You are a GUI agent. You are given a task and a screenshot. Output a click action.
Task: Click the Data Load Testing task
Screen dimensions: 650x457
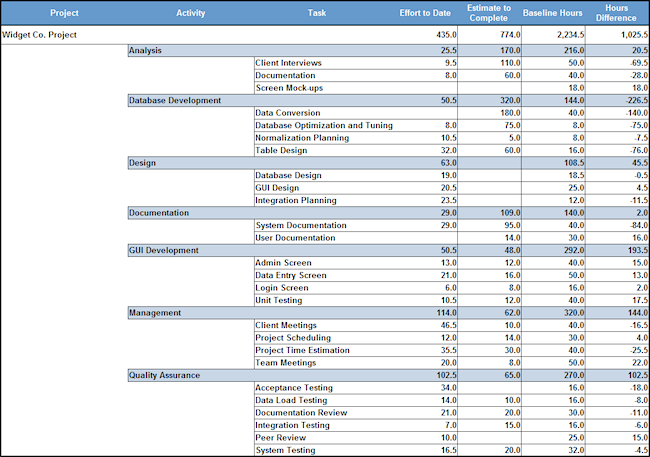[291, 400]
